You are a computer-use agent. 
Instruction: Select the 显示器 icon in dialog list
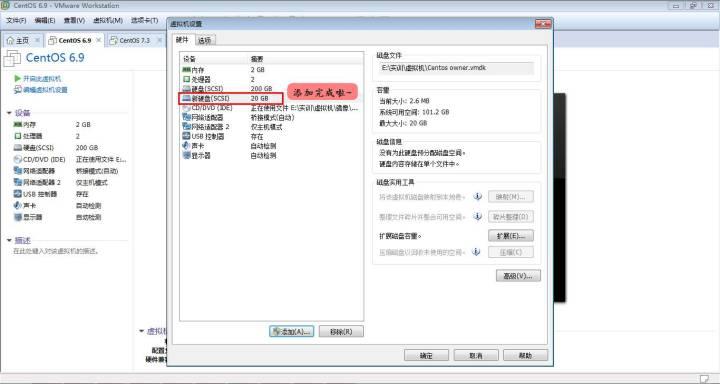[x=186, y=156]
